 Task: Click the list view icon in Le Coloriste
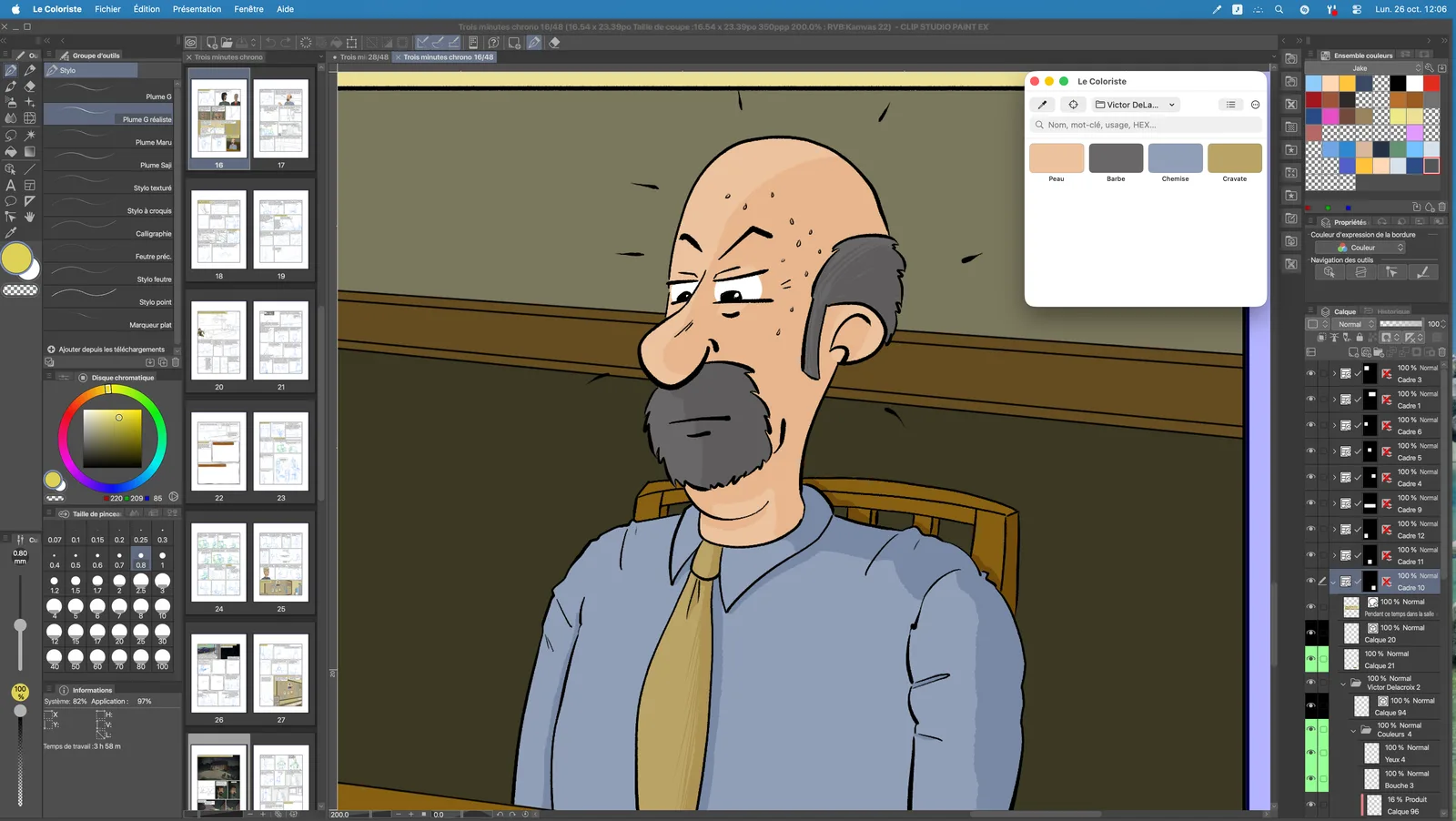tap(1230, 105)
